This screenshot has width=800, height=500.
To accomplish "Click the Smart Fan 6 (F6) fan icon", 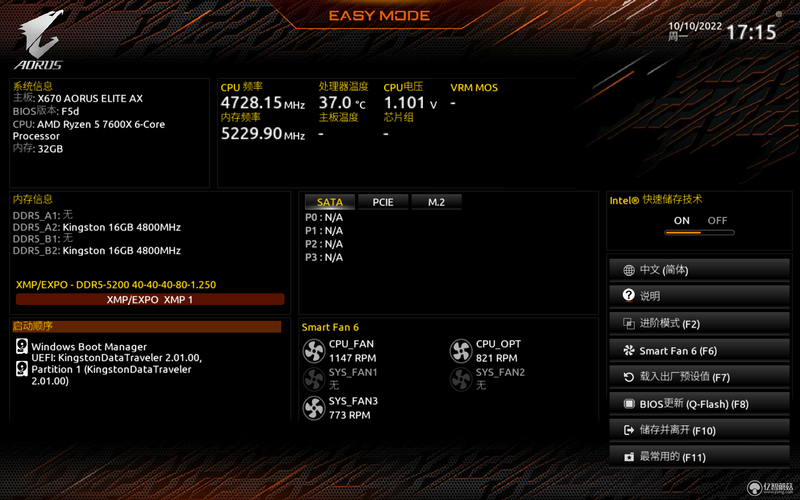I will 629,351.
